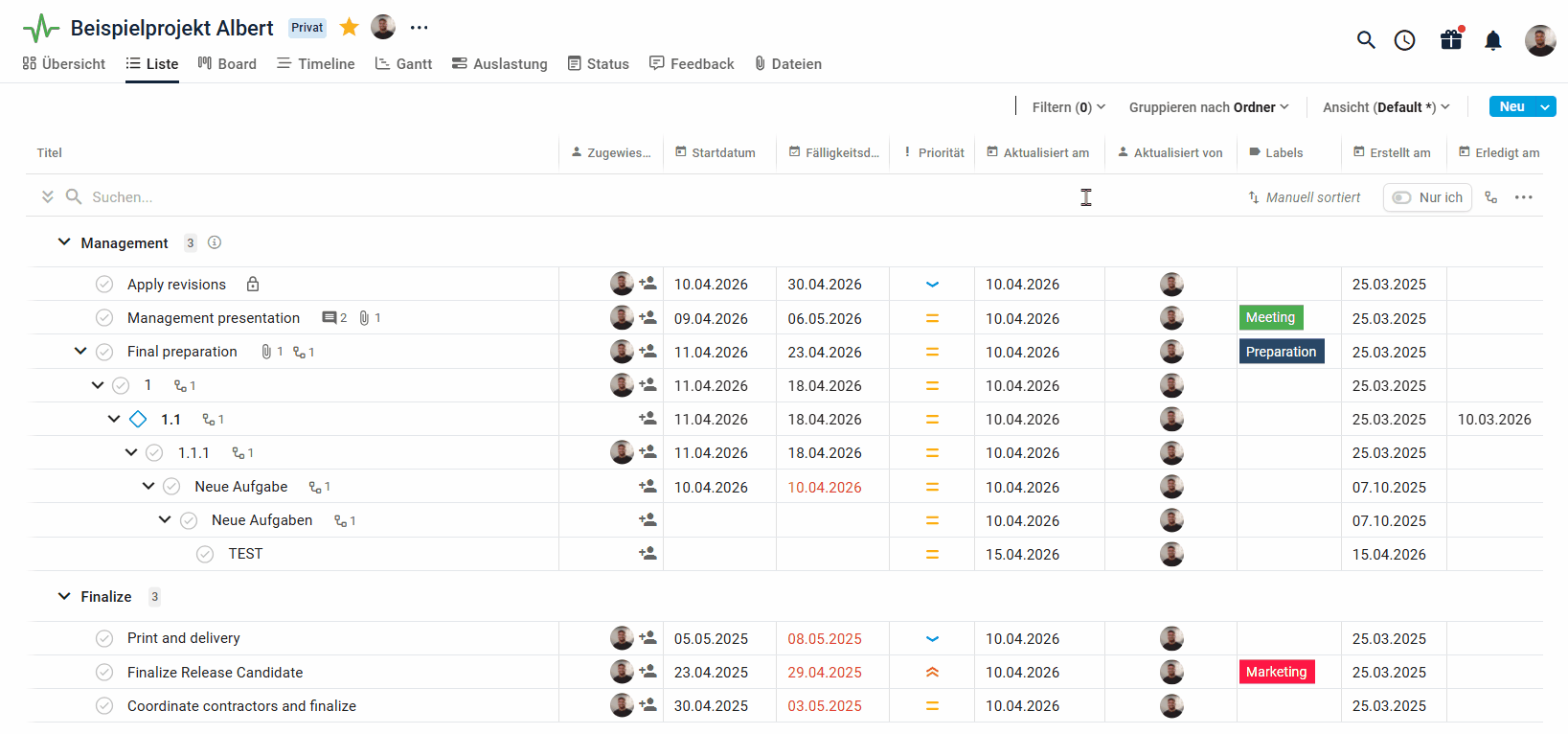Open the Board tab

pos(227,64)
